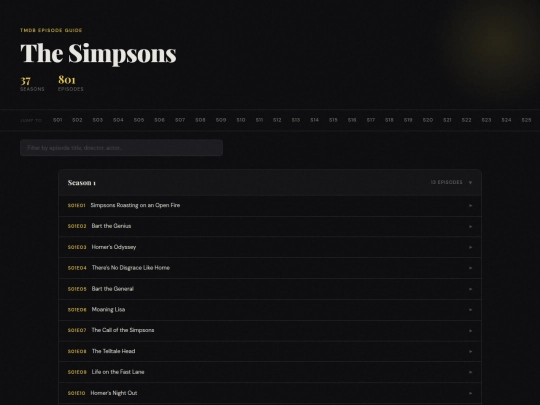Image resolution: width=540 pixels, height=405 pixels.
Task: Open episode Homer's Odyssey
Action: [x=114, y=247]
